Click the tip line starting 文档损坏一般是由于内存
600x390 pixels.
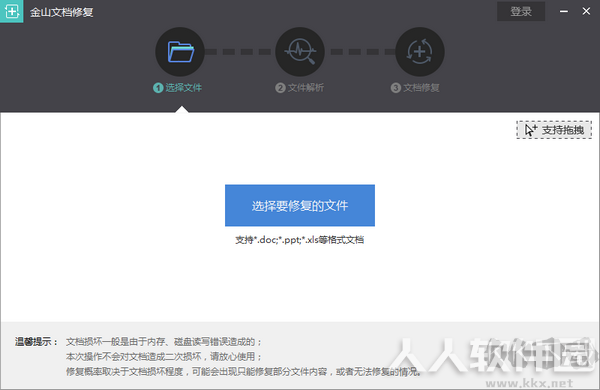point(164,342)
